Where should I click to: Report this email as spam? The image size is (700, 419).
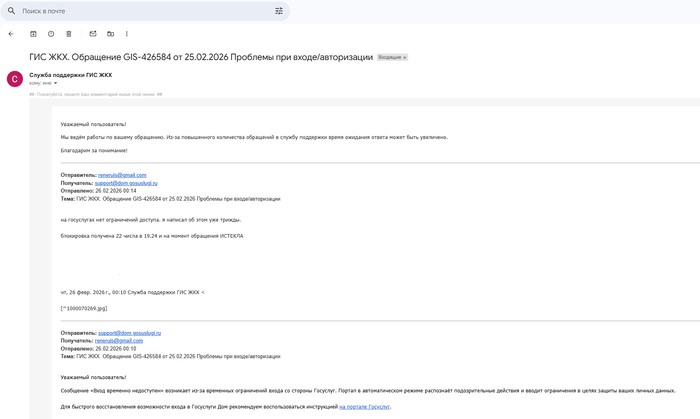tap(50, 34)
